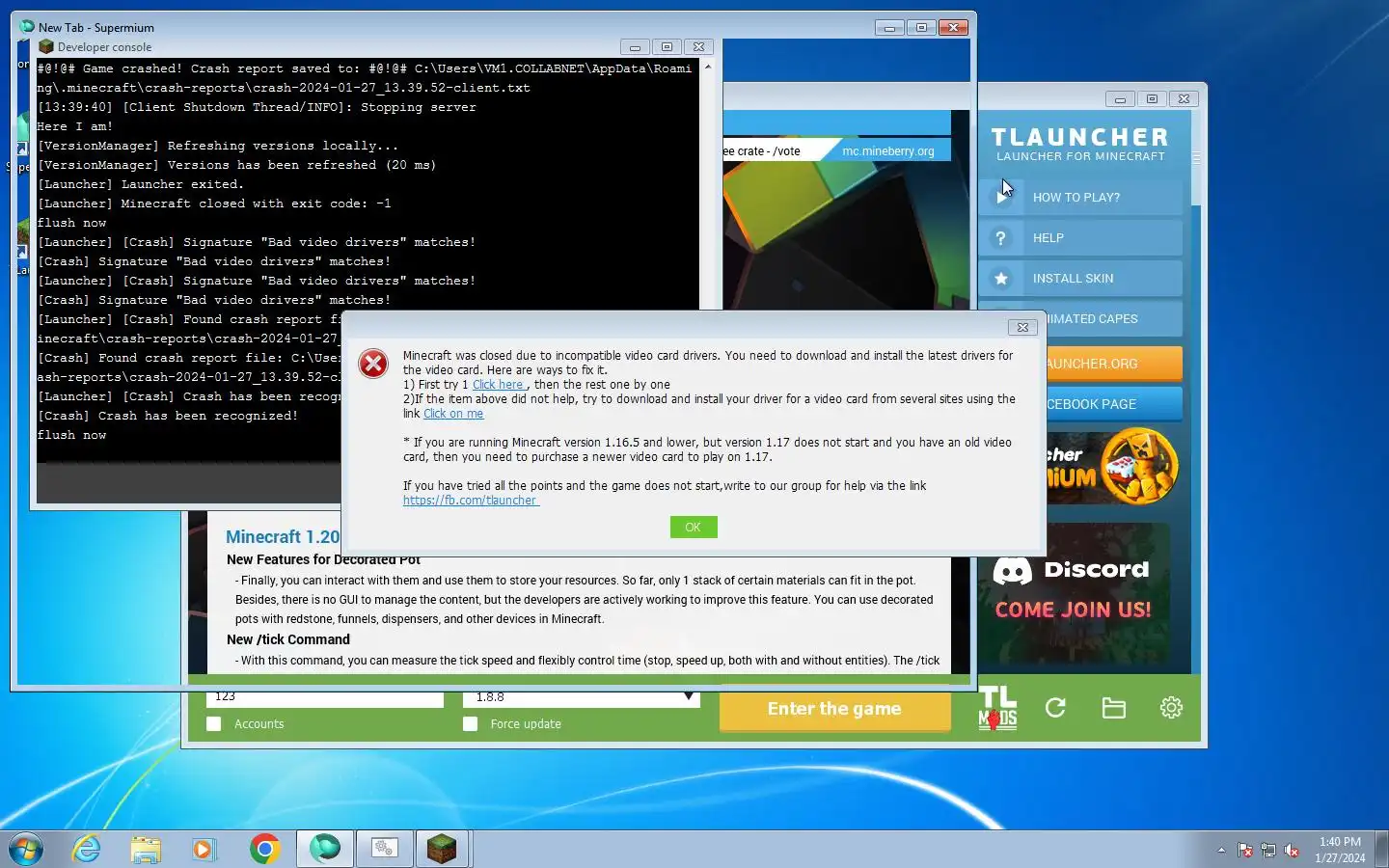Click the Discord logo icon
Image resolution: width=1389 pixels, height=868 pixels.
pyautogui.click(x=1012, y=570)
